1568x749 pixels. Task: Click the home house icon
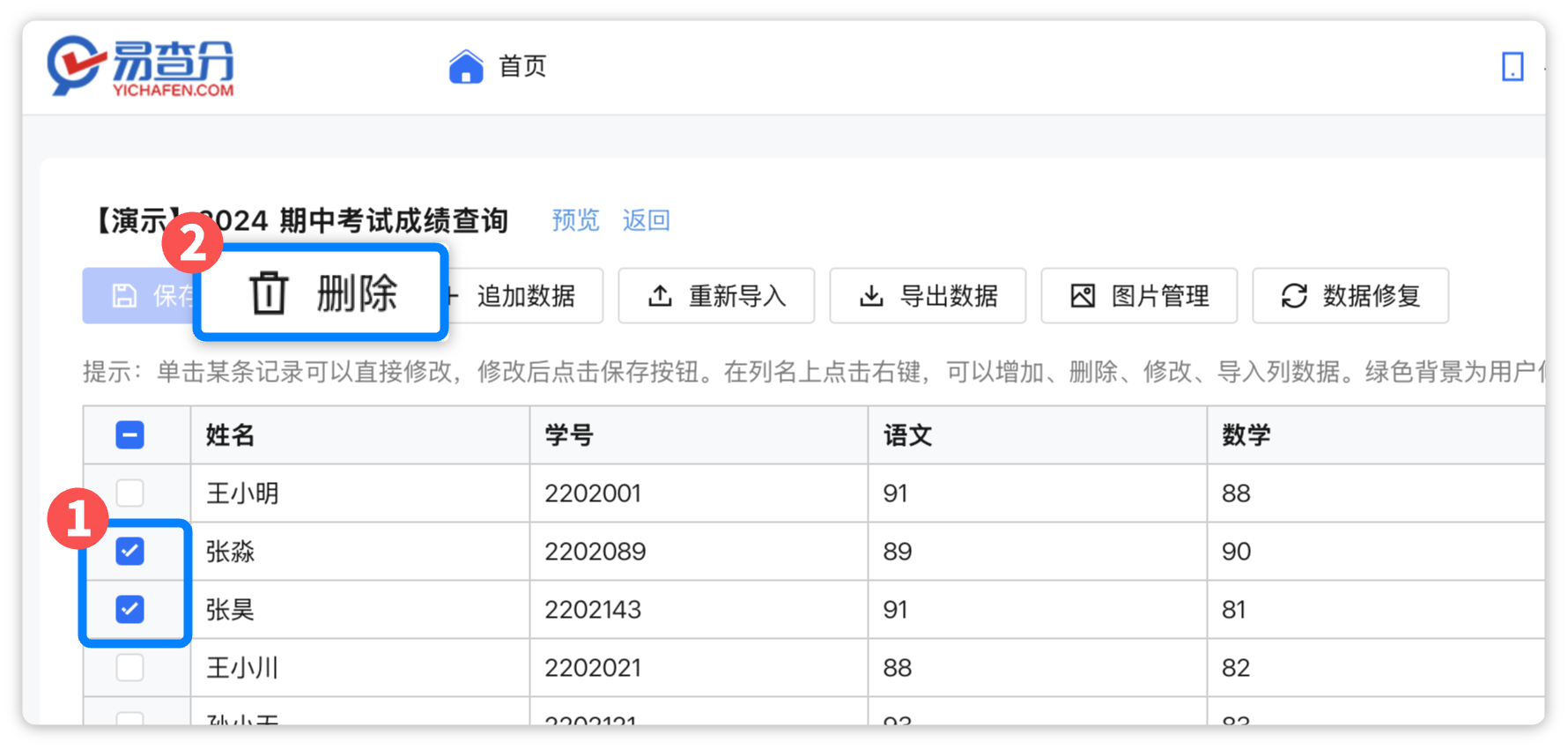pyautogui.click(x=466, y=66)
